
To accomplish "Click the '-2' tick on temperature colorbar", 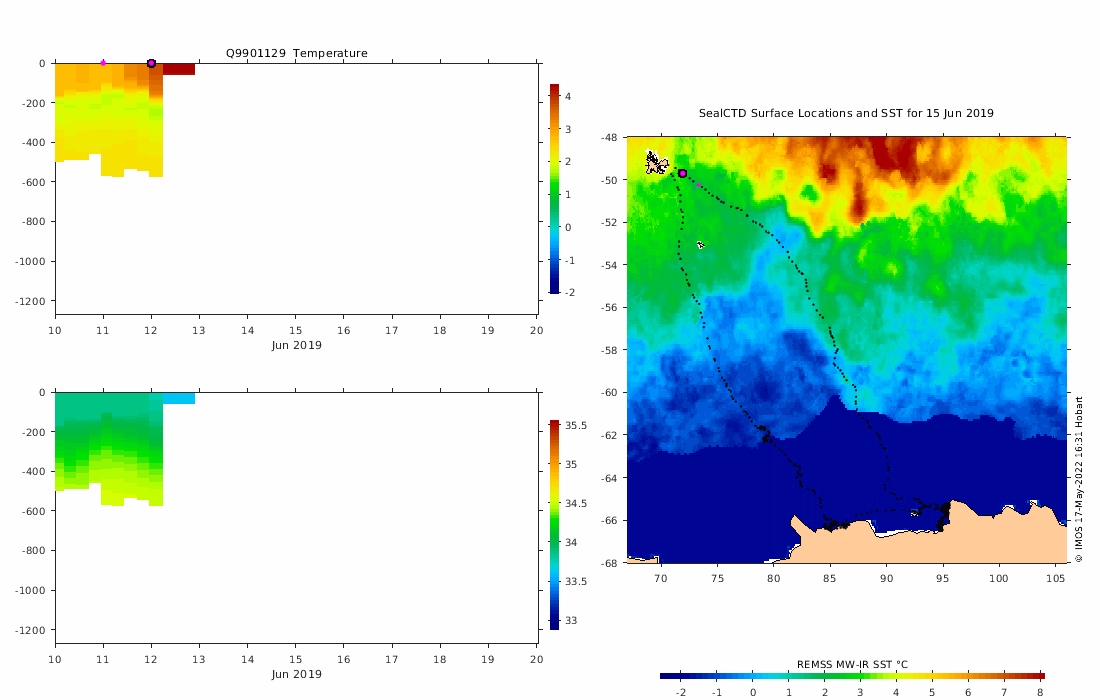I will coord(570,292).
